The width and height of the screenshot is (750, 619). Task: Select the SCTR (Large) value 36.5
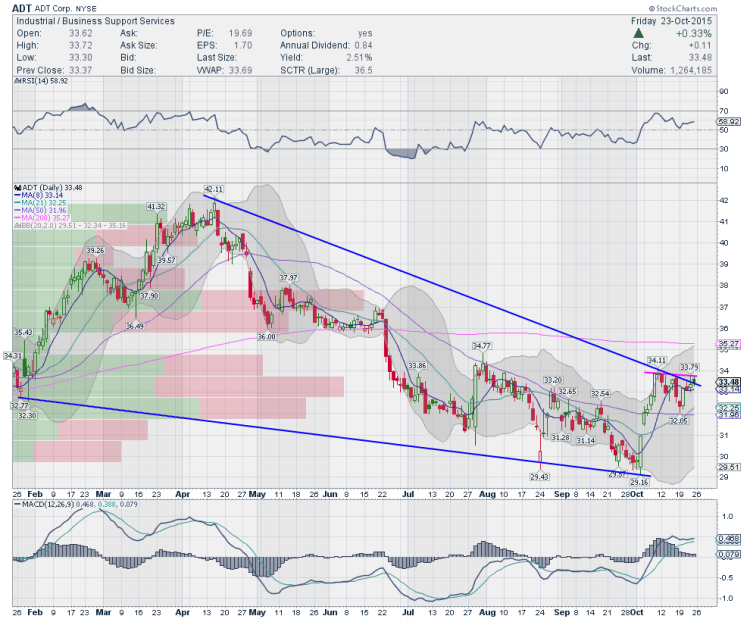coord(364,70)
